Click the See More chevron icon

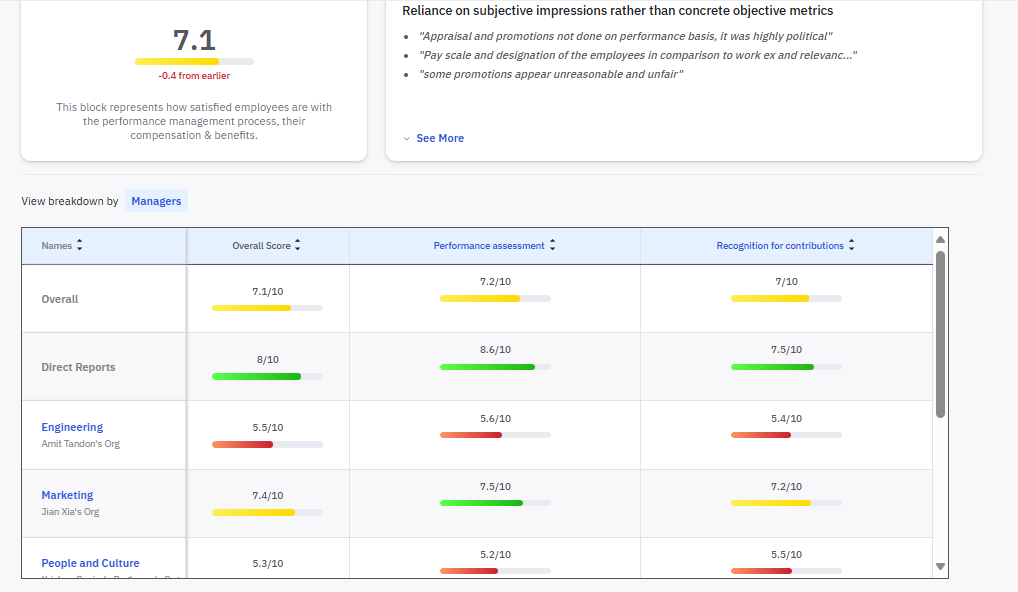click(406, 139)
